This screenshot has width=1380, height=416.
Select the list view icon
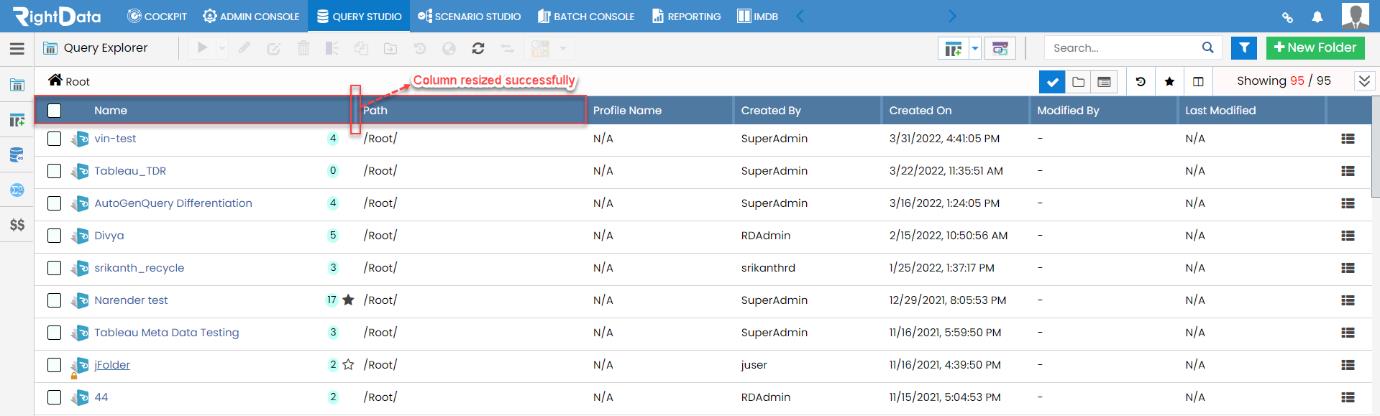click(x=1104, y=81)
